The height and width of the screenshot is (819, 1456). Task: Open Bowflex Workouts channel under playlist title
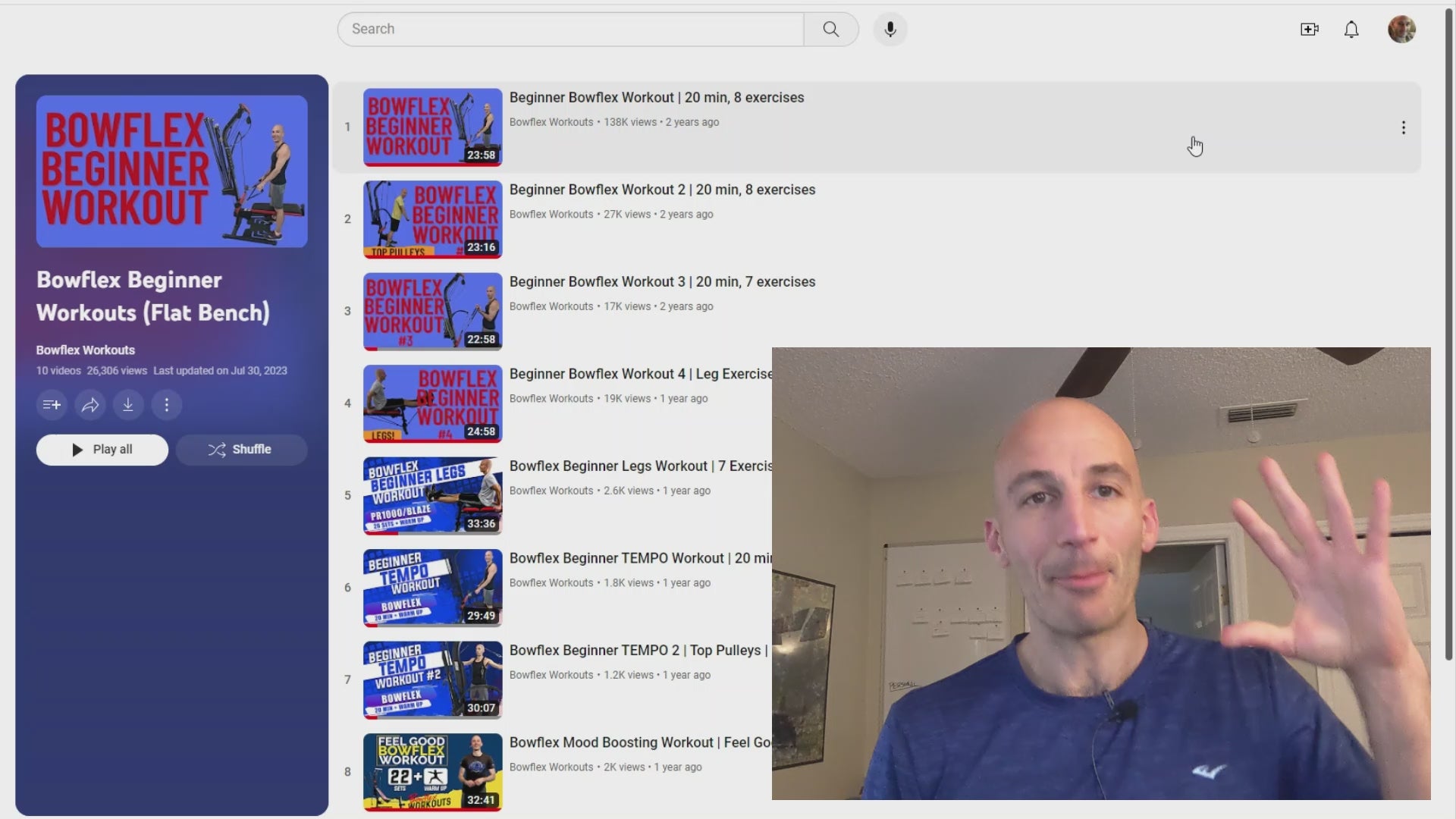click(x=86, y=350)
